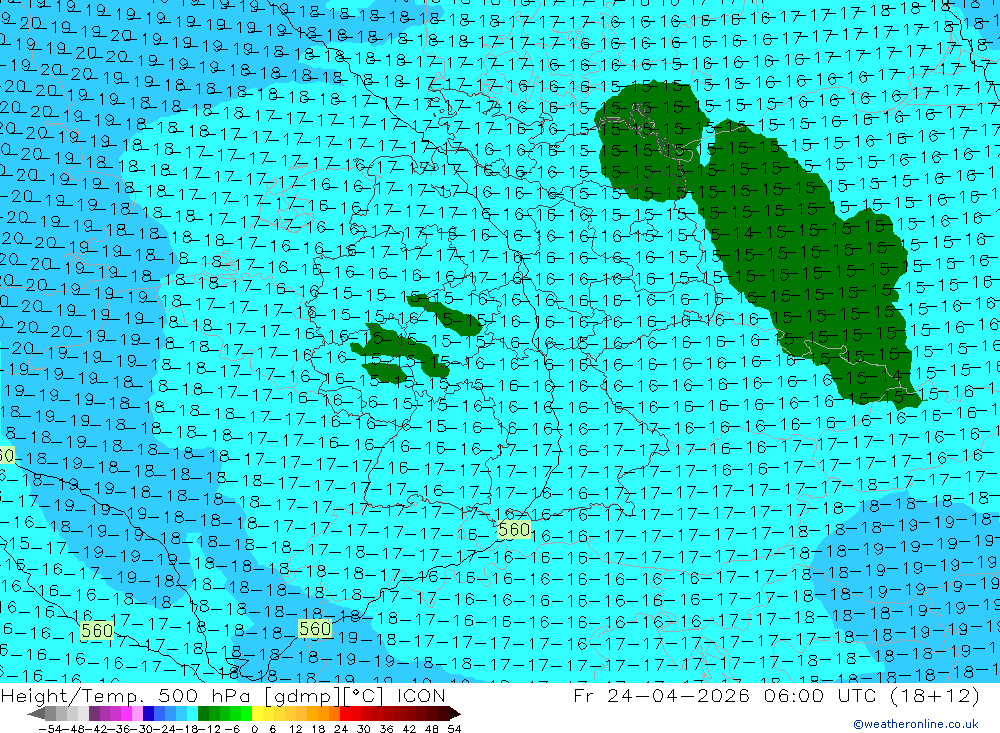This screenshot has width=1000, height=733.
Task: Click the "[gdmp][°C]" units label
Action: tap(325, 697)
